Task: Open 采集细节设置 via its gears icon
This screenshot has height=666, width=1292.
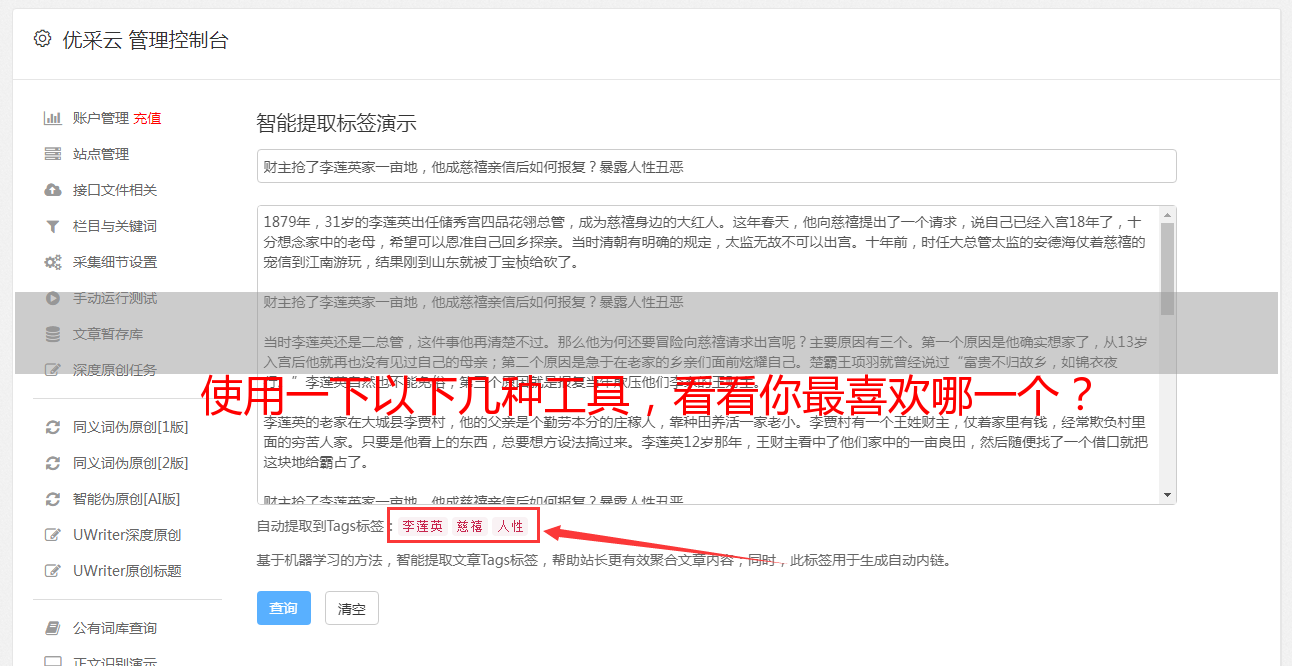Action: (53, 262)
